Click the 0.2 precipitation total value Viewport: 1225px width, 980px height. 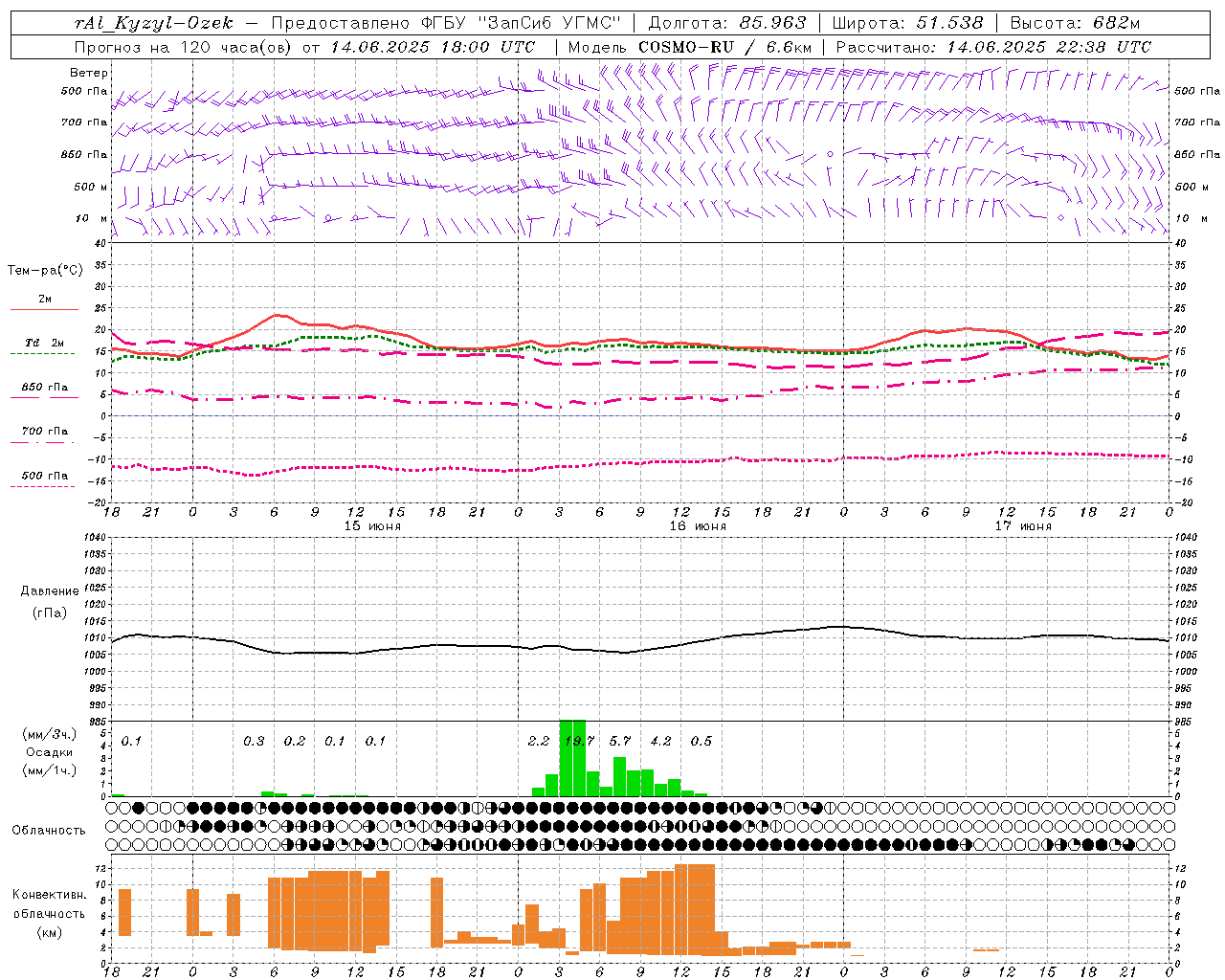pyautogui.click(x=295, y=741)
